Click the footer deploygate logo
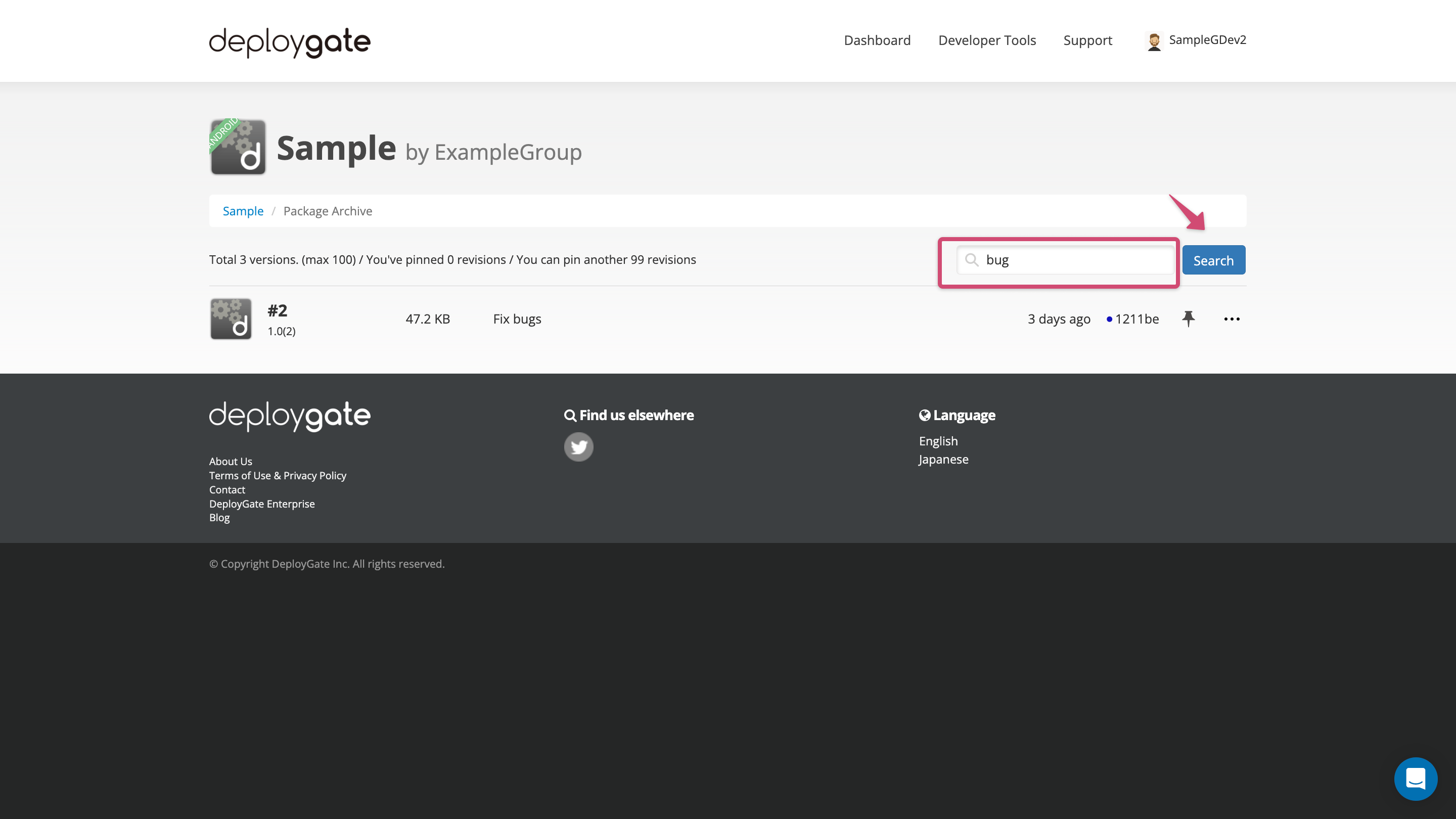Image resolution: width=1456 pixels, height=819 pixels. click(289, 417)
